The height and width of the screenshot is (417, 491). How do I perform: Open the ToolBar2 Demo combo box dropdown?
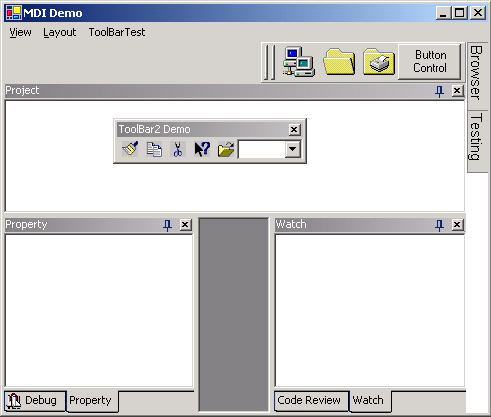(293, 149)
